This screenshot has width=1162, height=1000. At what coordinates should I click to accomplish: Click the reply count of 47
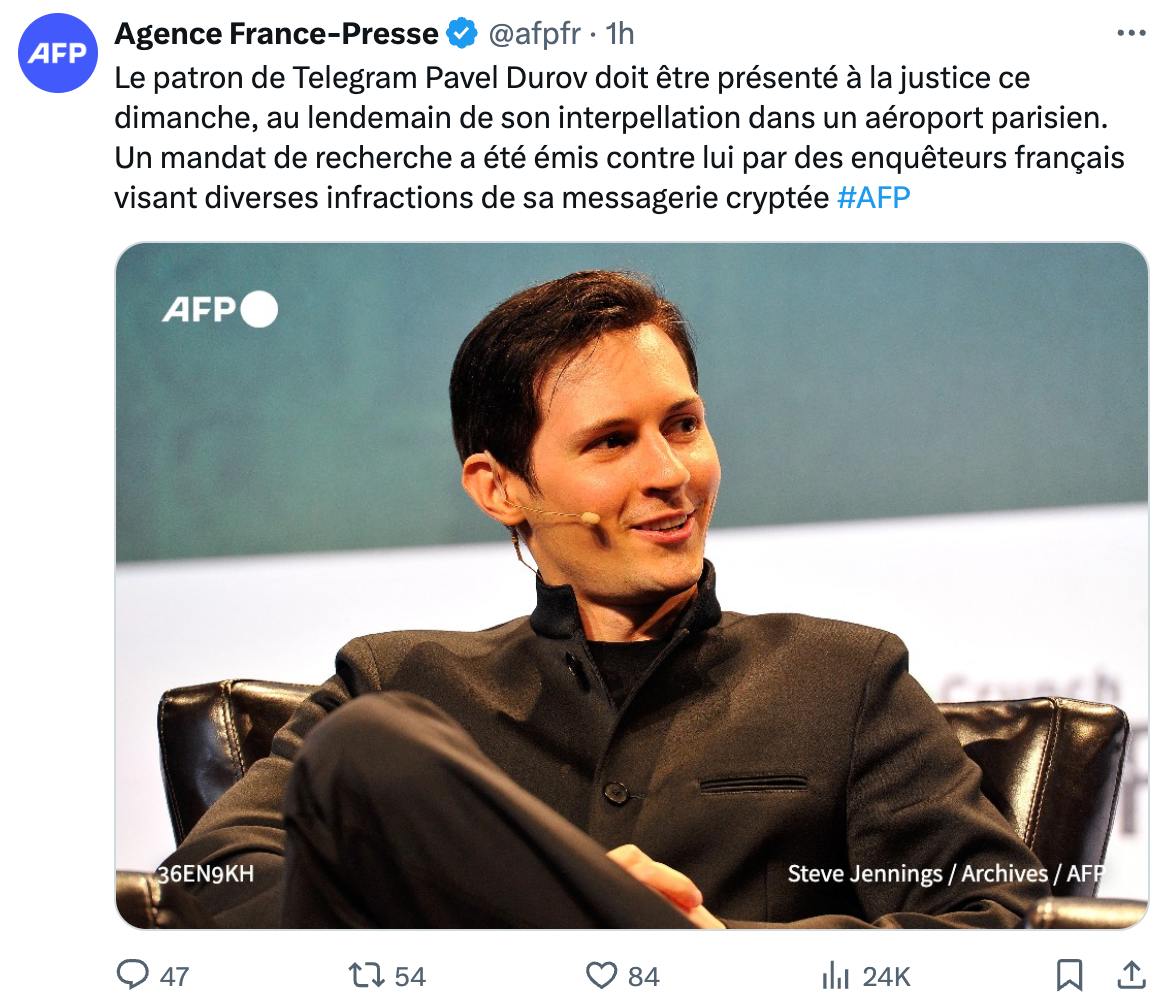[174, 976]
